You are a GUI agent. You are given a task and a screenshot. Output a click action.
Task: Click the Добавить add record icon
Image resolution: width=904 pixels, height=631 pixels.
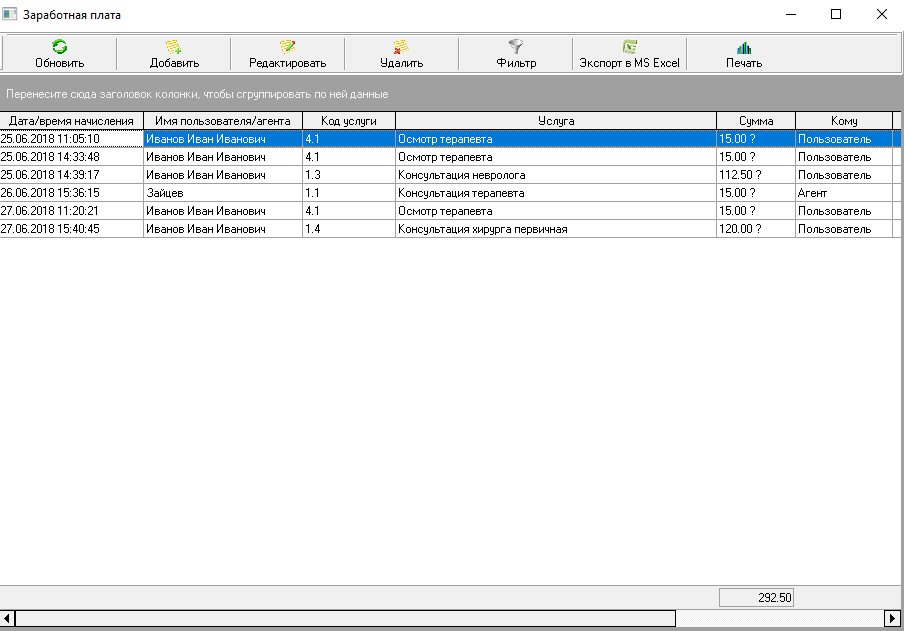point(173,47)
